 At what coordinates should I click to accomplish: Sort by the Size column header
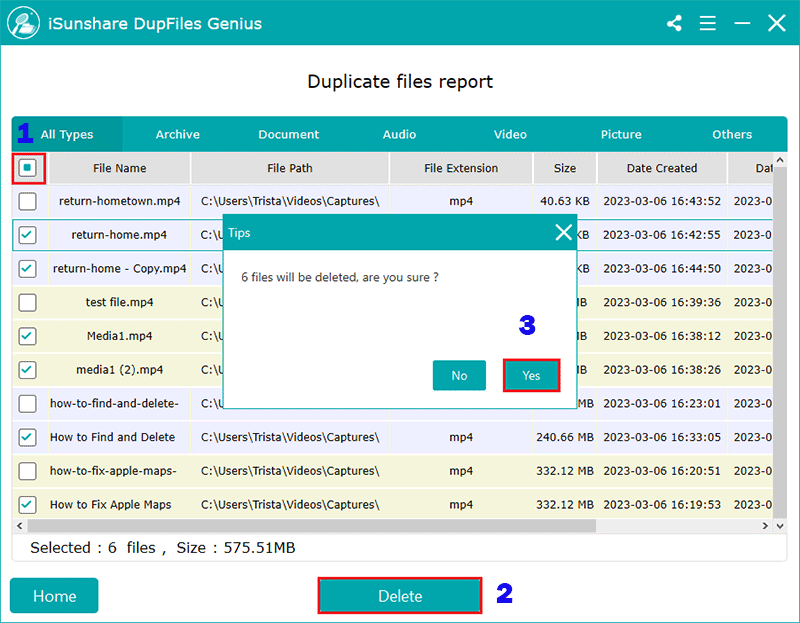point(564,168)
